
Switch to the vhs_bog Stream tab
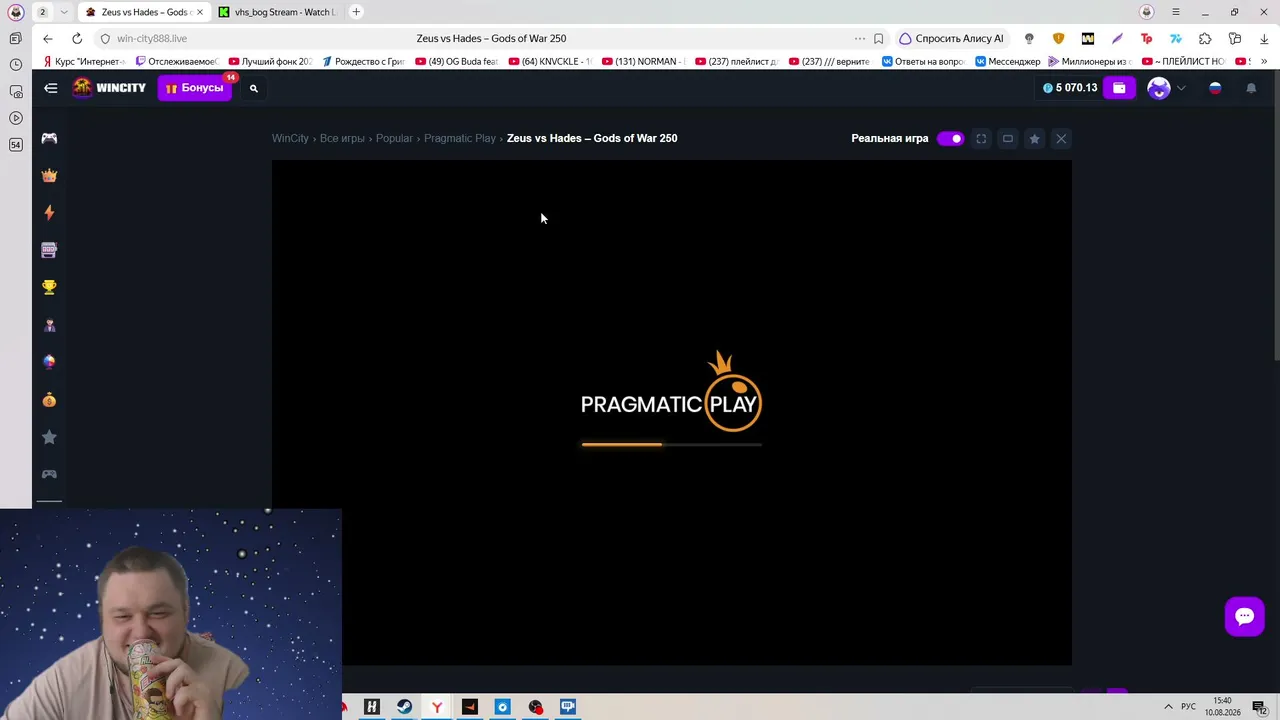(x=276, y=12)
